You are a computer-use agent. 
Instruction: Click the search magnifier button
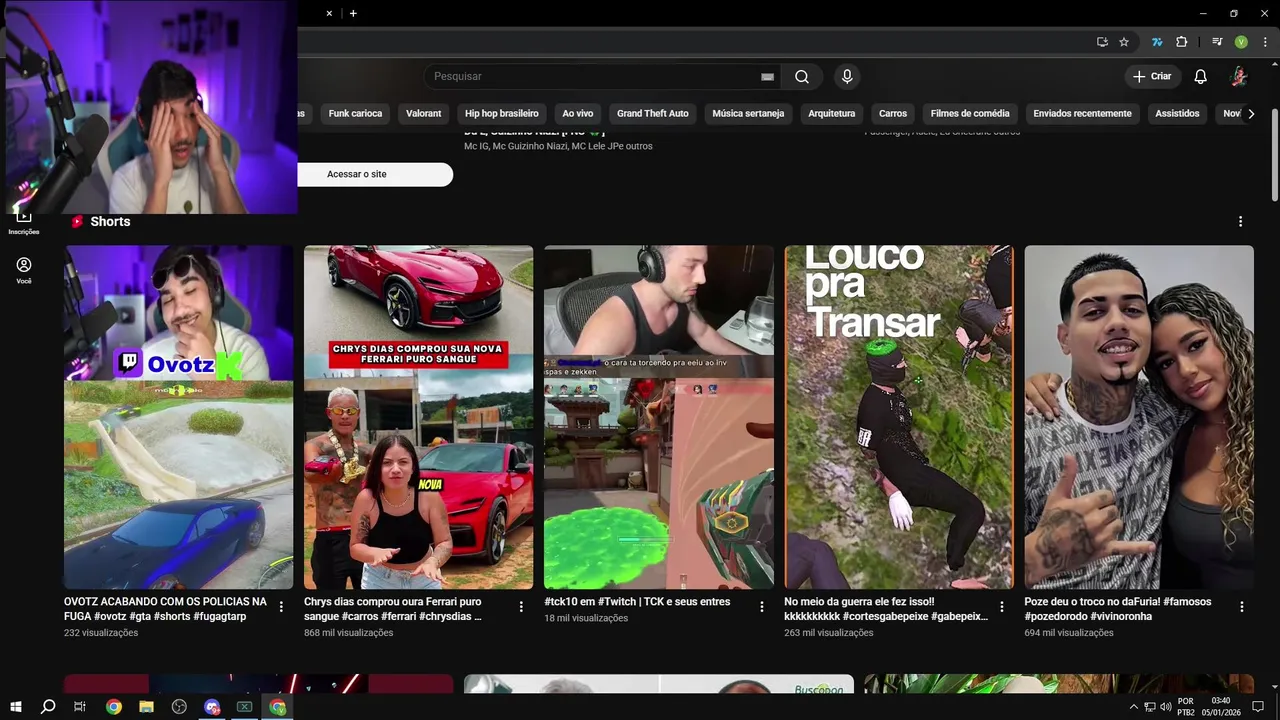(x=802, y=77)
